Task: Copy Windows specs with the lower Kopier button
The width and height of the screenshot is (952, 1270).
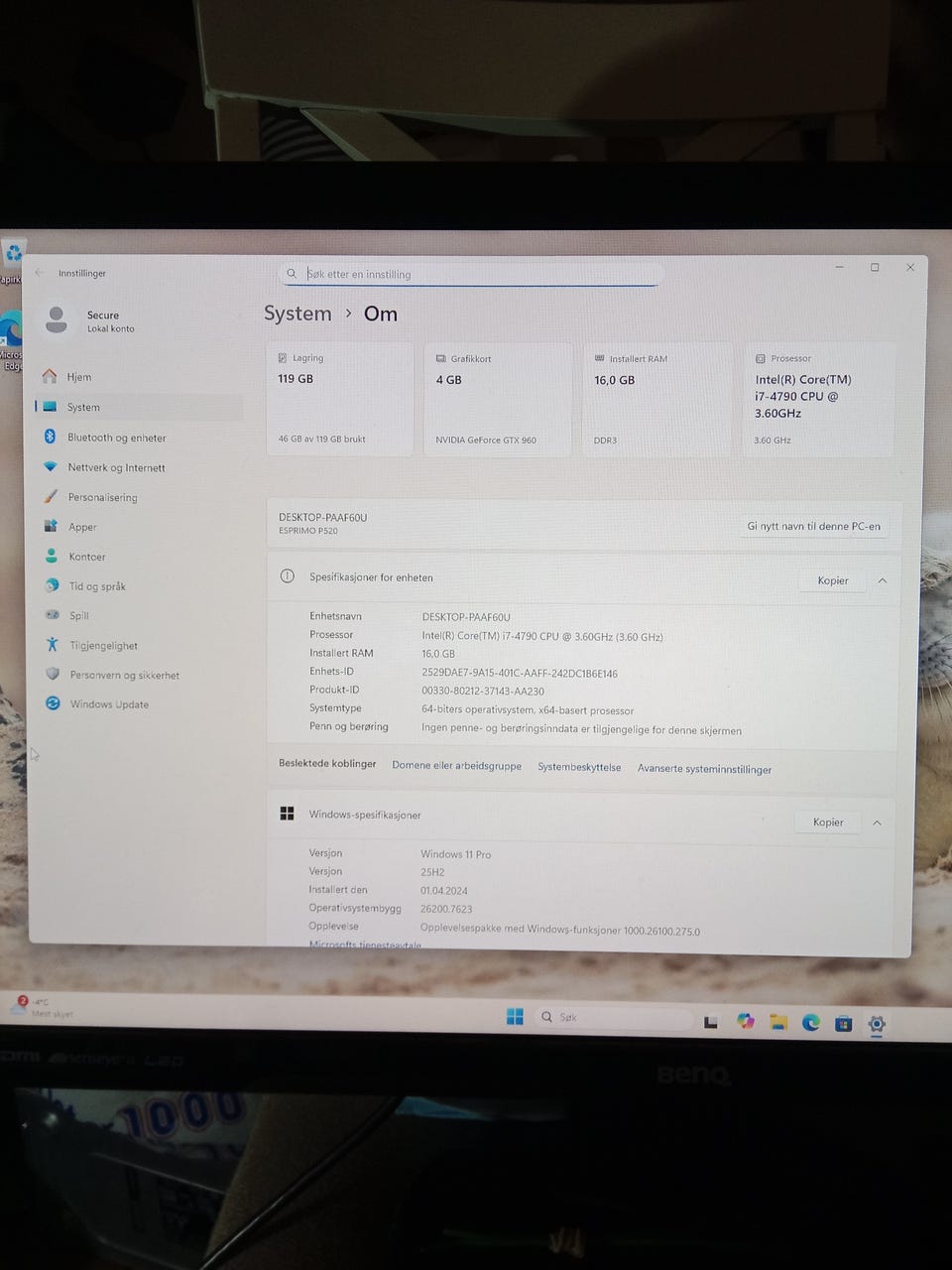Action: [828, 822]
